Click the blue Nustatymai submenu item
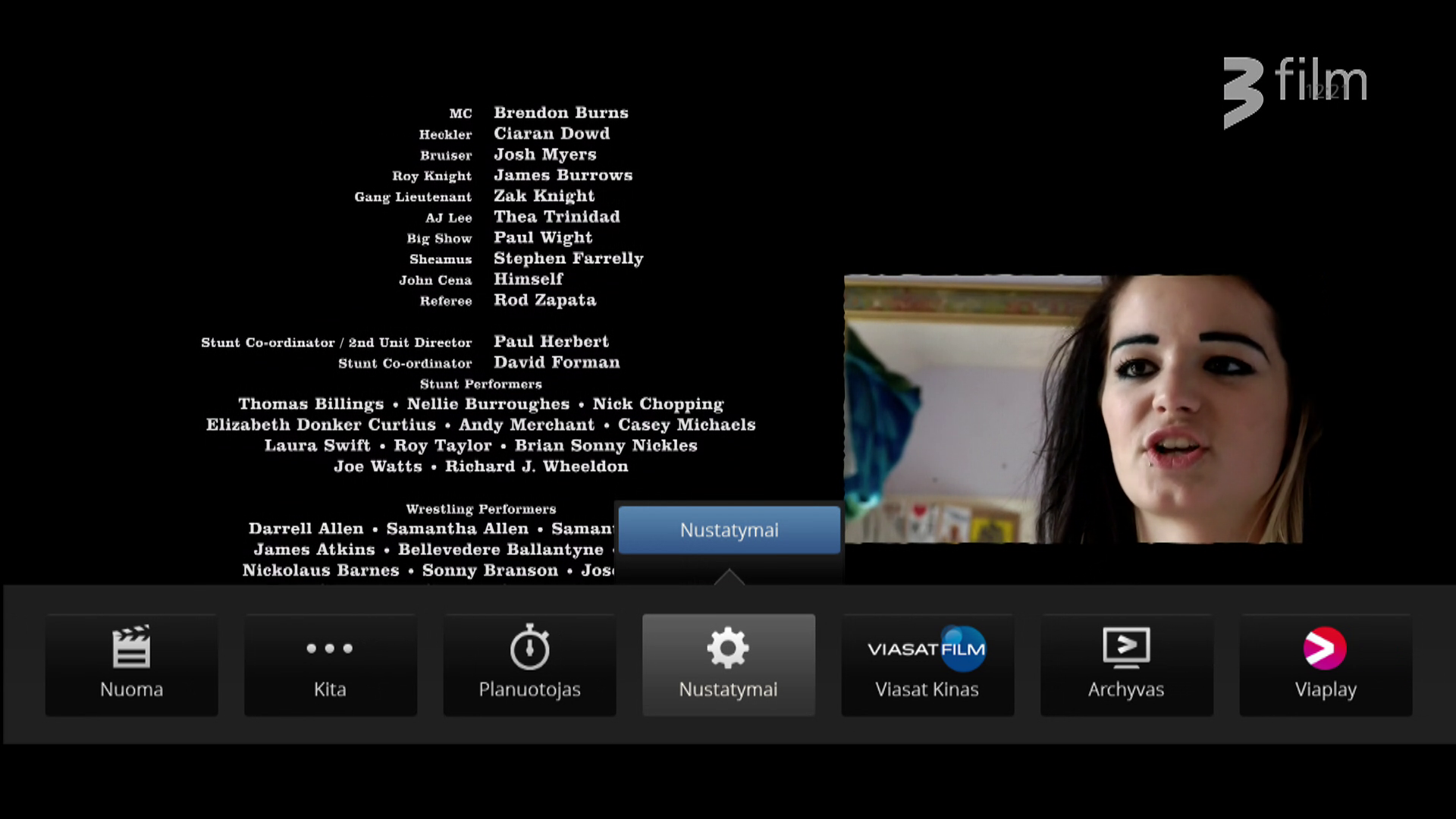1456x819 pixels. point(729,530)
